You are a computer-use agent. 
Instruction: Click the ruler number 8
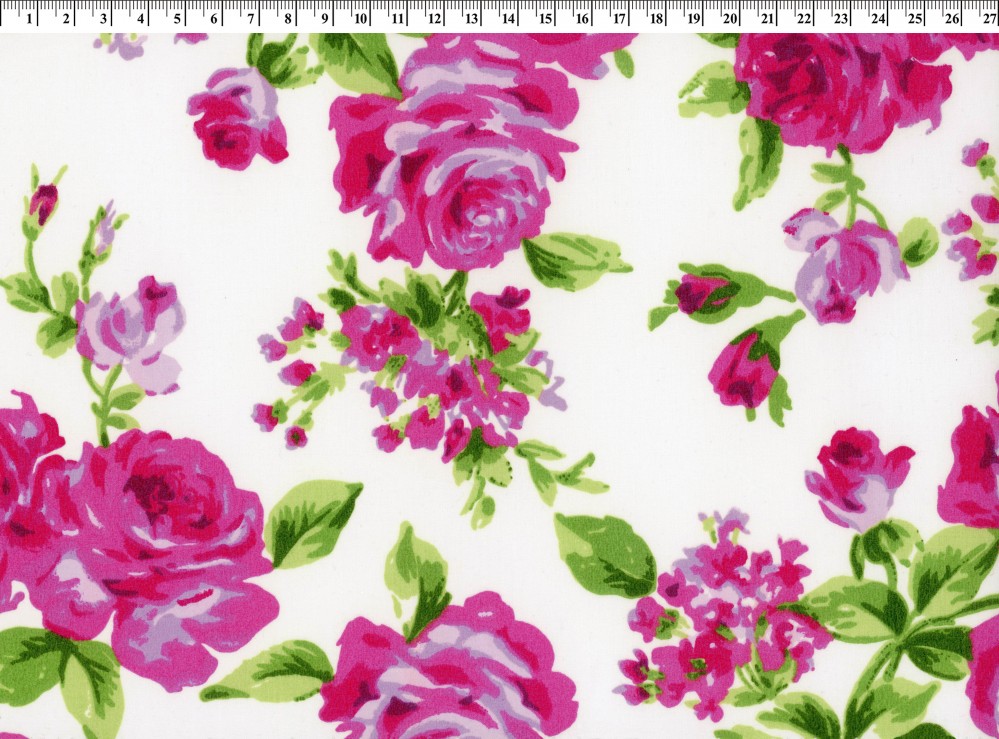(288, 18)
